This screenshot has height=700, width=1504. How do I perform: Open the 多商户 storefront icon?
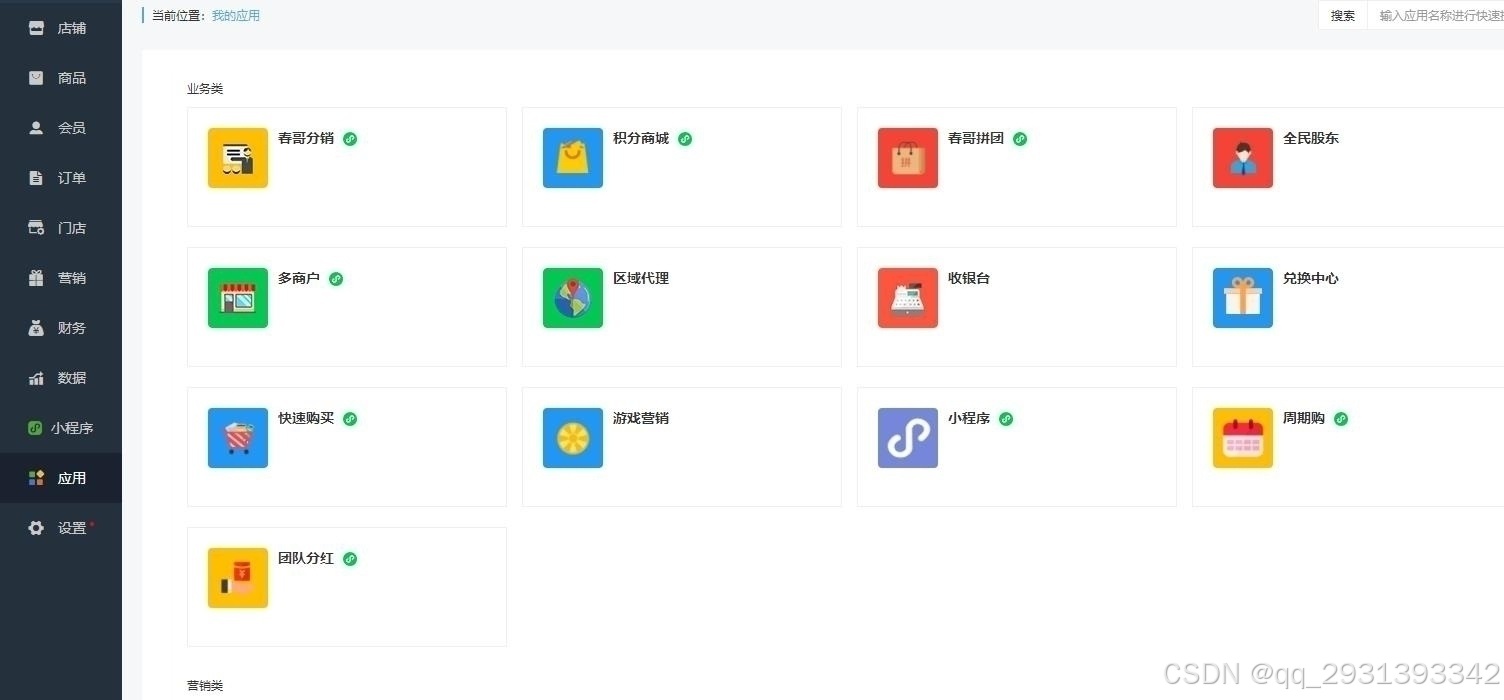coord(238,298)
